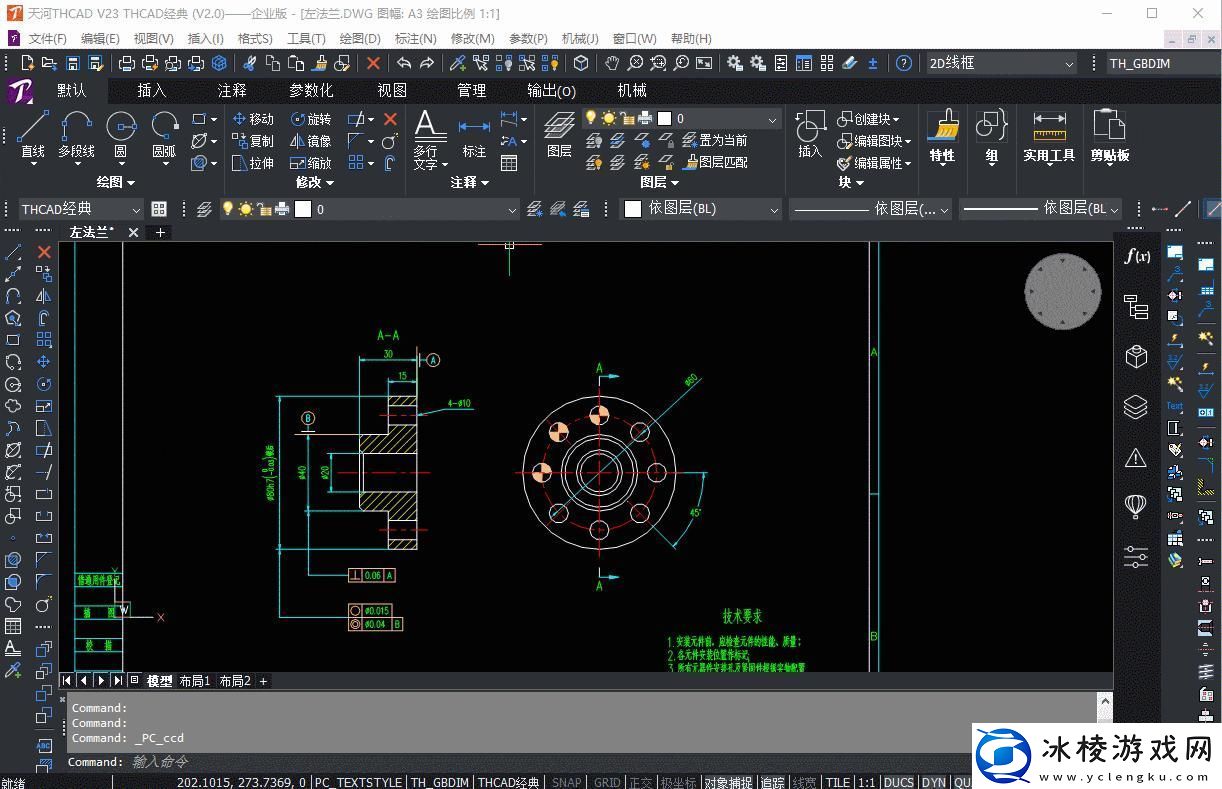Click the white color swatch beside 依图层(BL)
1222x789 pixels.
click(x=632, y=209)
